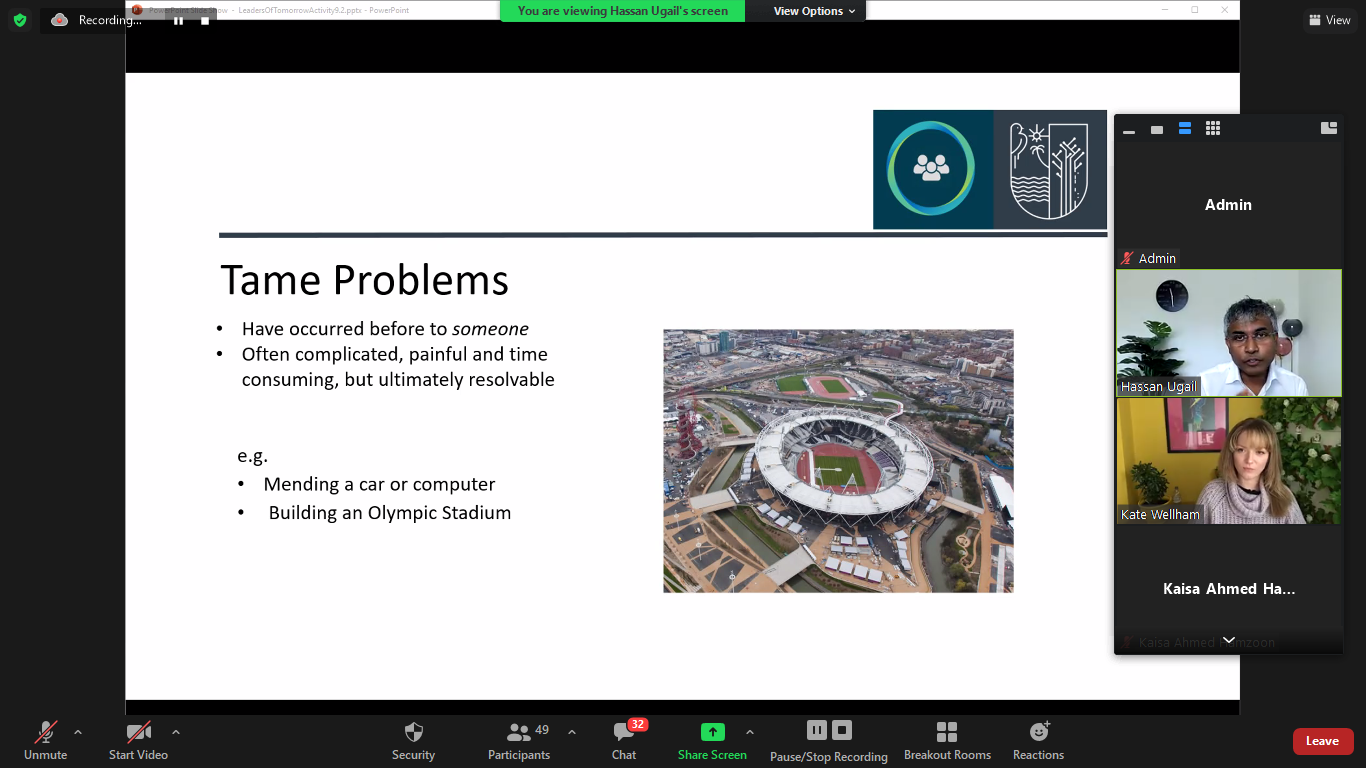
Task: Switch video panel to grid view
Action: [1213, 129]
